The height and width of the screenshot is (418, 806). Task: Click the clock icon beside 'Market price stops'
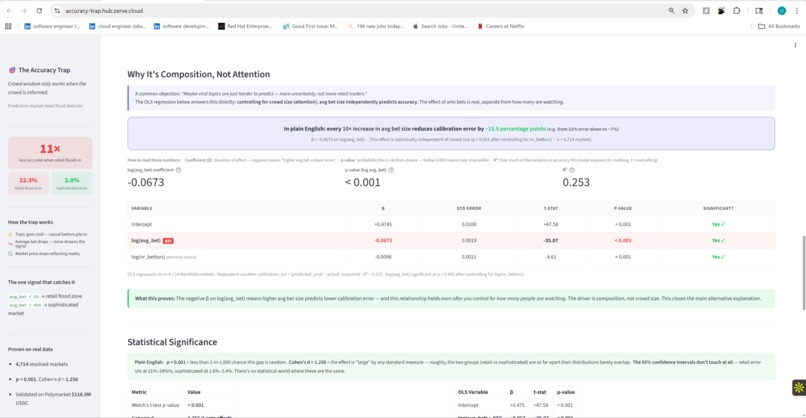click(x=10, y=253)
